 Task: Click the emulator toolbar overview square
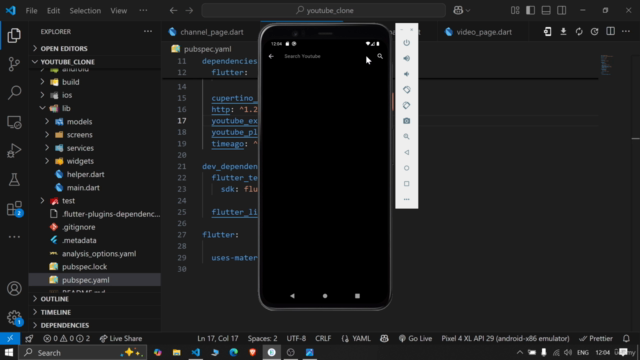click(407, 184)
